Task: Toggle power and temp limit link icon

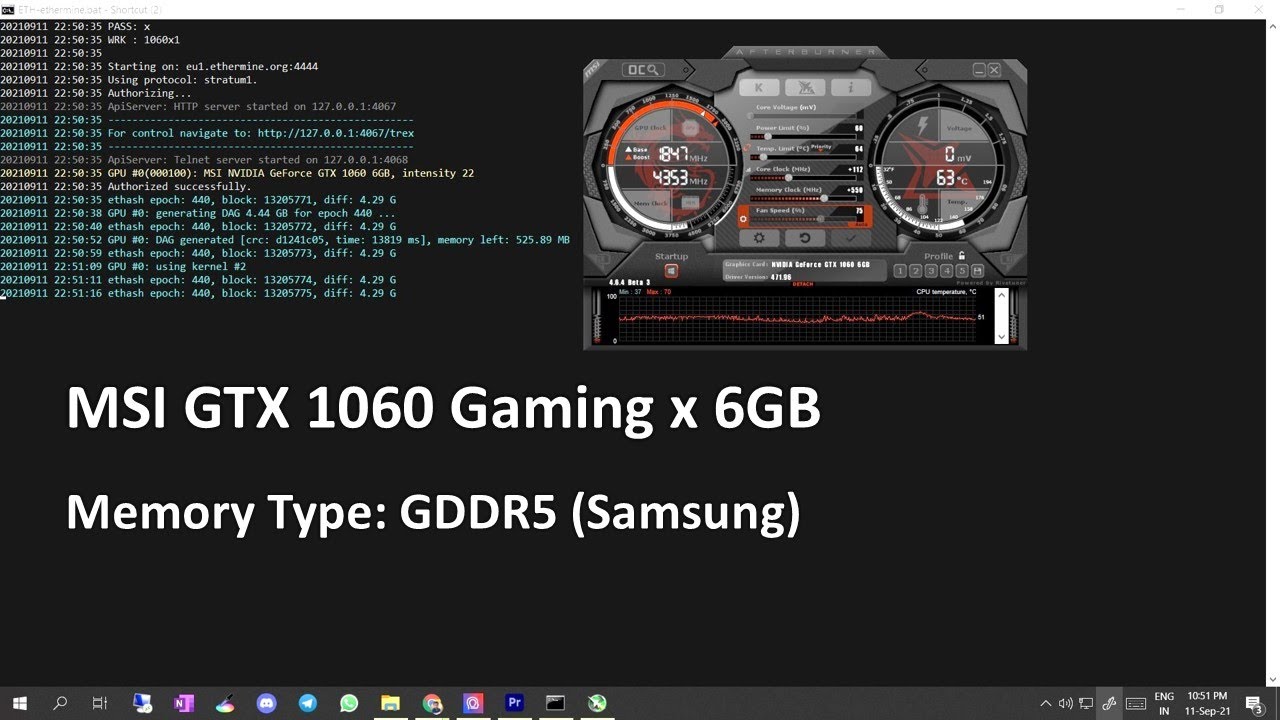Action: coord(746,147)
